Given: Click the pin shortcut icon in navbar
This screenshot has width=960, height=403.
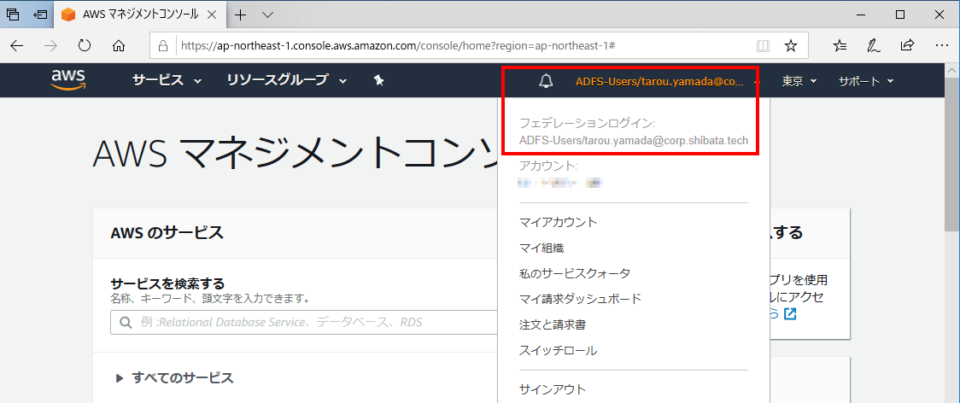Looking at the screenshot, I should 379,80.
